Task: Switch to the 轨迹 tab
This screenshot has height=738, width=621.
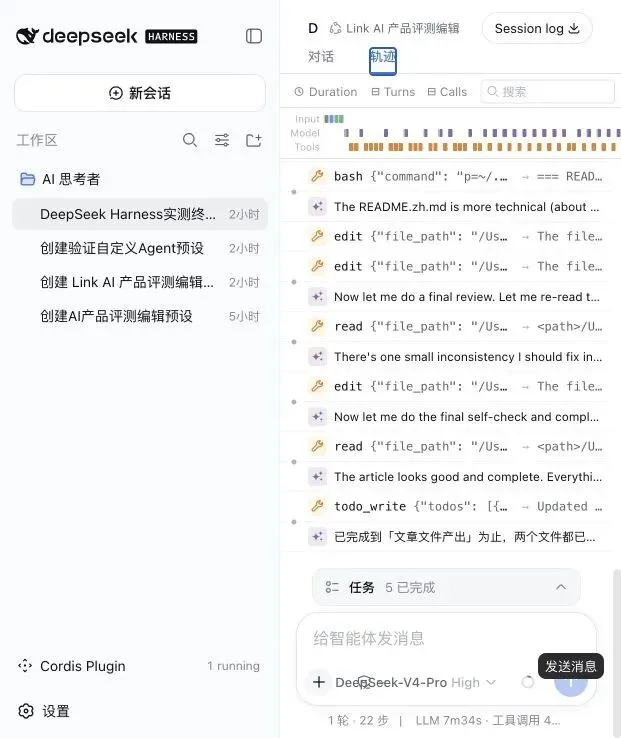Action: coord(383,61)
